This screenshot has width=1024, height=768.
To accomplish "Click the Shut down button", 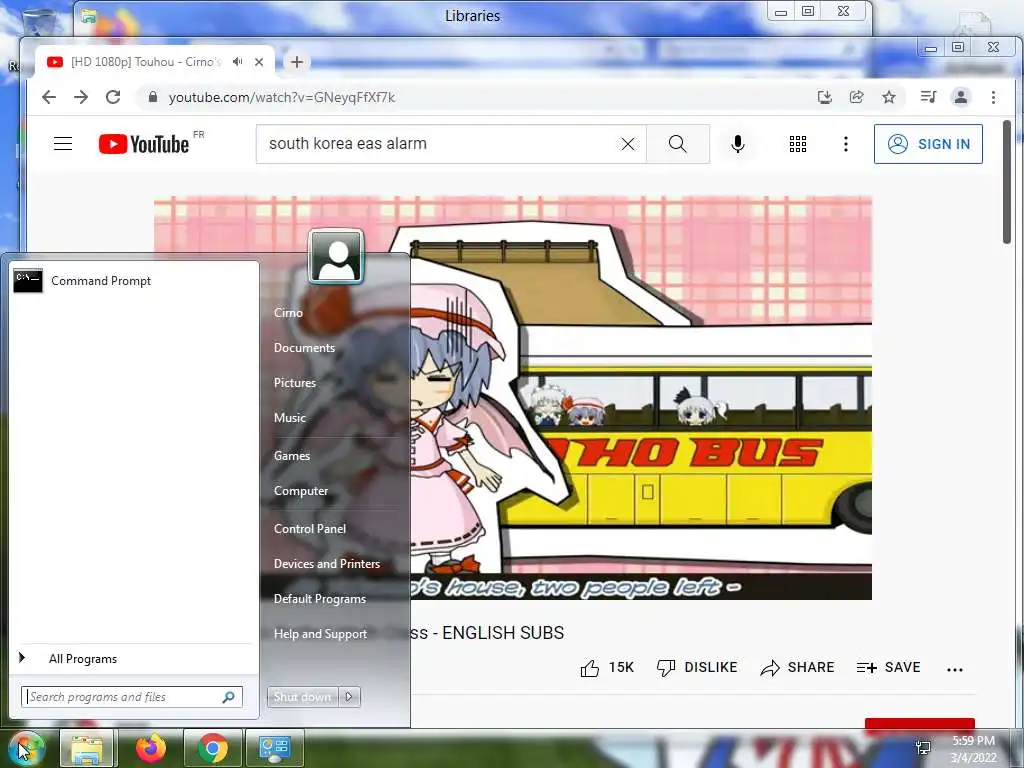I will pyautogui.click(x=302, y=697).
